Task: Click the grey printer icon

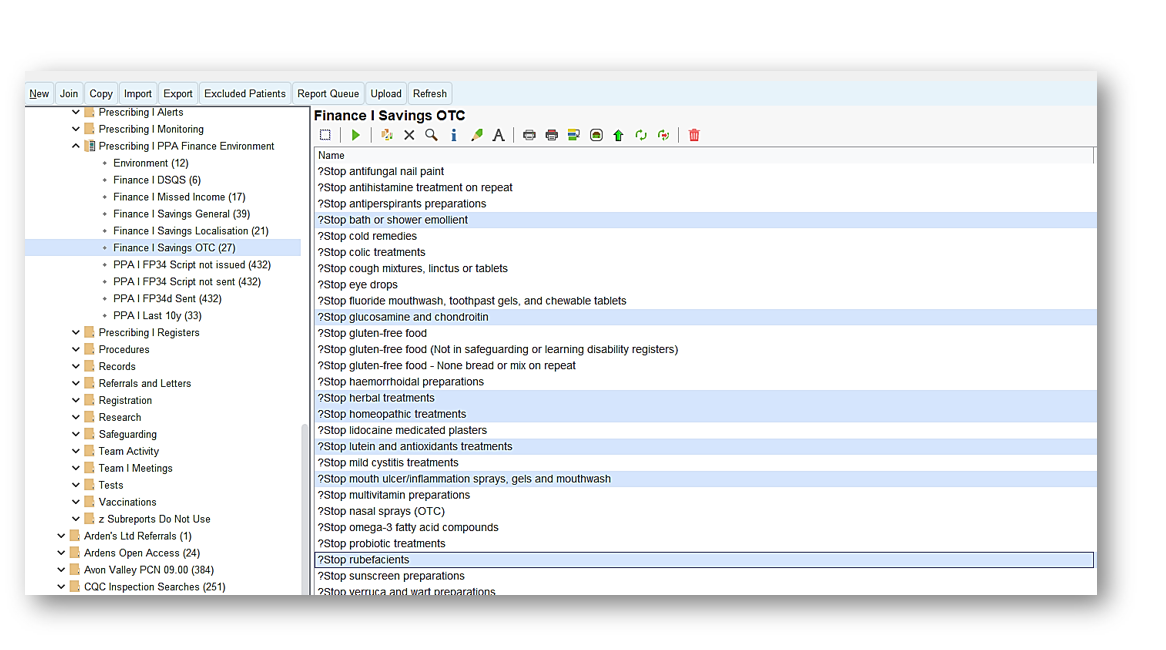Action: (529, 135)
